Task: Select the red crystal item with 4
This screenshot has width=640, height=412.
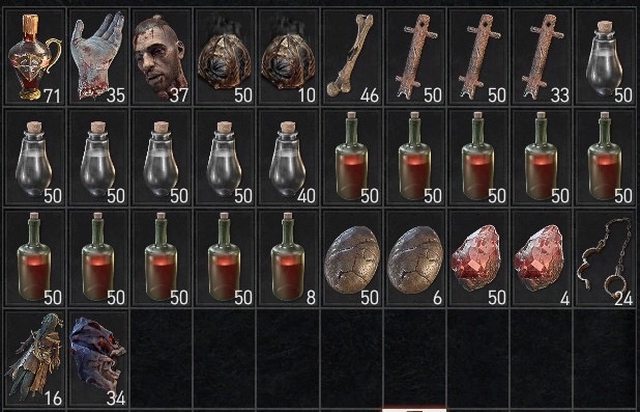Action: (541, 258)
